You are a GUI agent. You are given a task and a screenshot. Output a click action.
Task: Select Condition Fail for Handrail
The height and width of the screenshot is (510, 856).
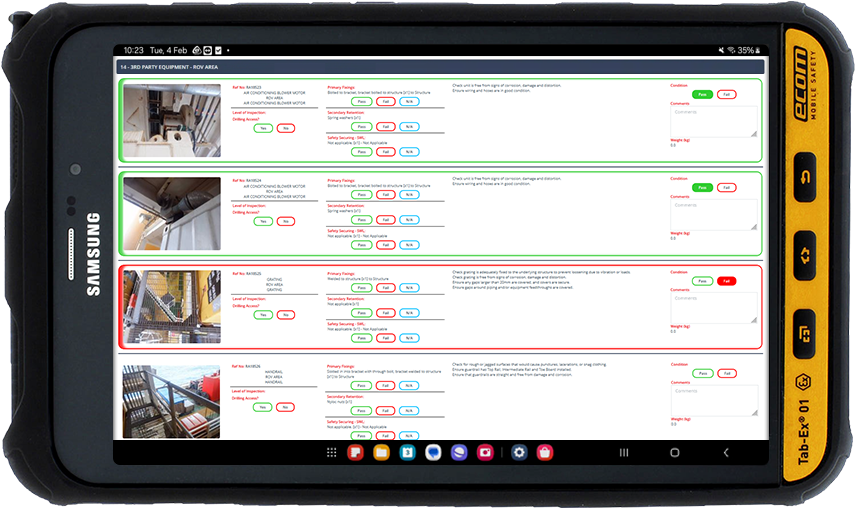pos(727,373)
